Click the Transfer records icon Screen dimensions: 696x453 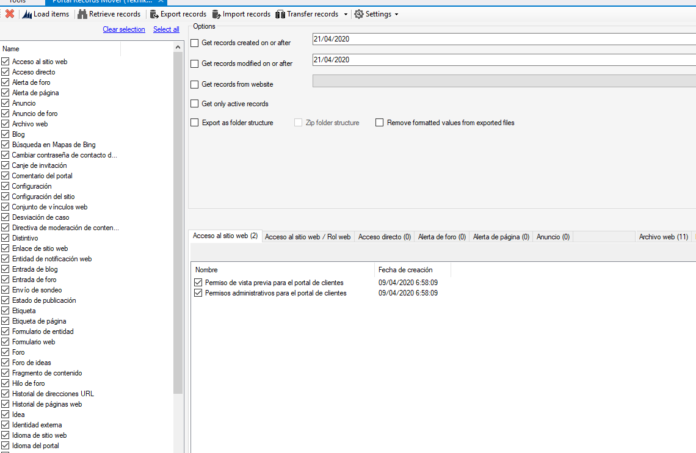pyautogui.click(x=281, y=14)
